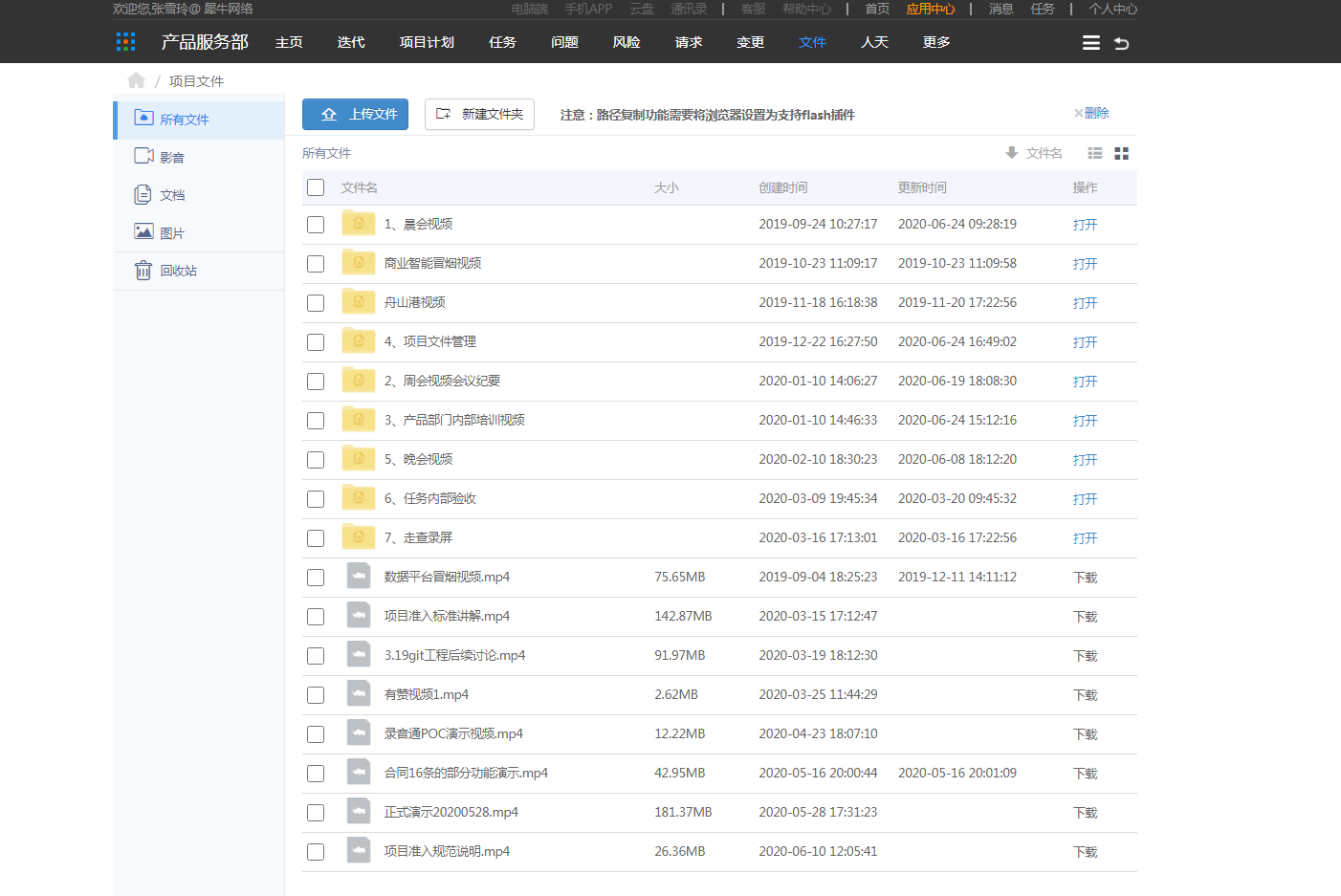Click the folder icon of 7、走查录屏
Screen dimensions: 1341x896
pyautogui.click(x=359, y=536)
